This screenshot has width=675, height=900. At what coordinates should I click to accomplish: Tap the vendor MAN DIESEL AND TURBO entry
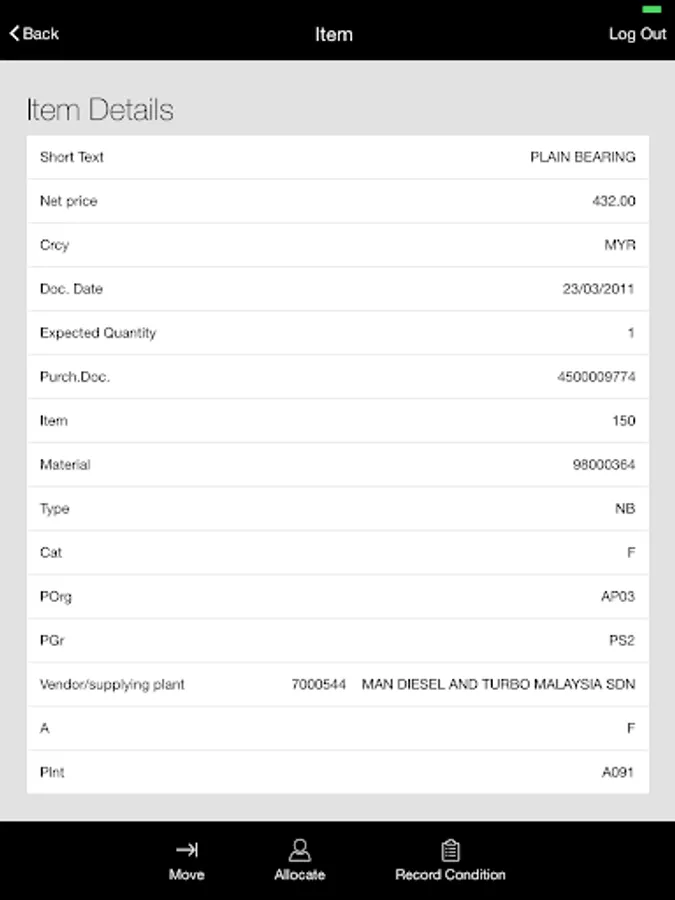tap(498, 685)
